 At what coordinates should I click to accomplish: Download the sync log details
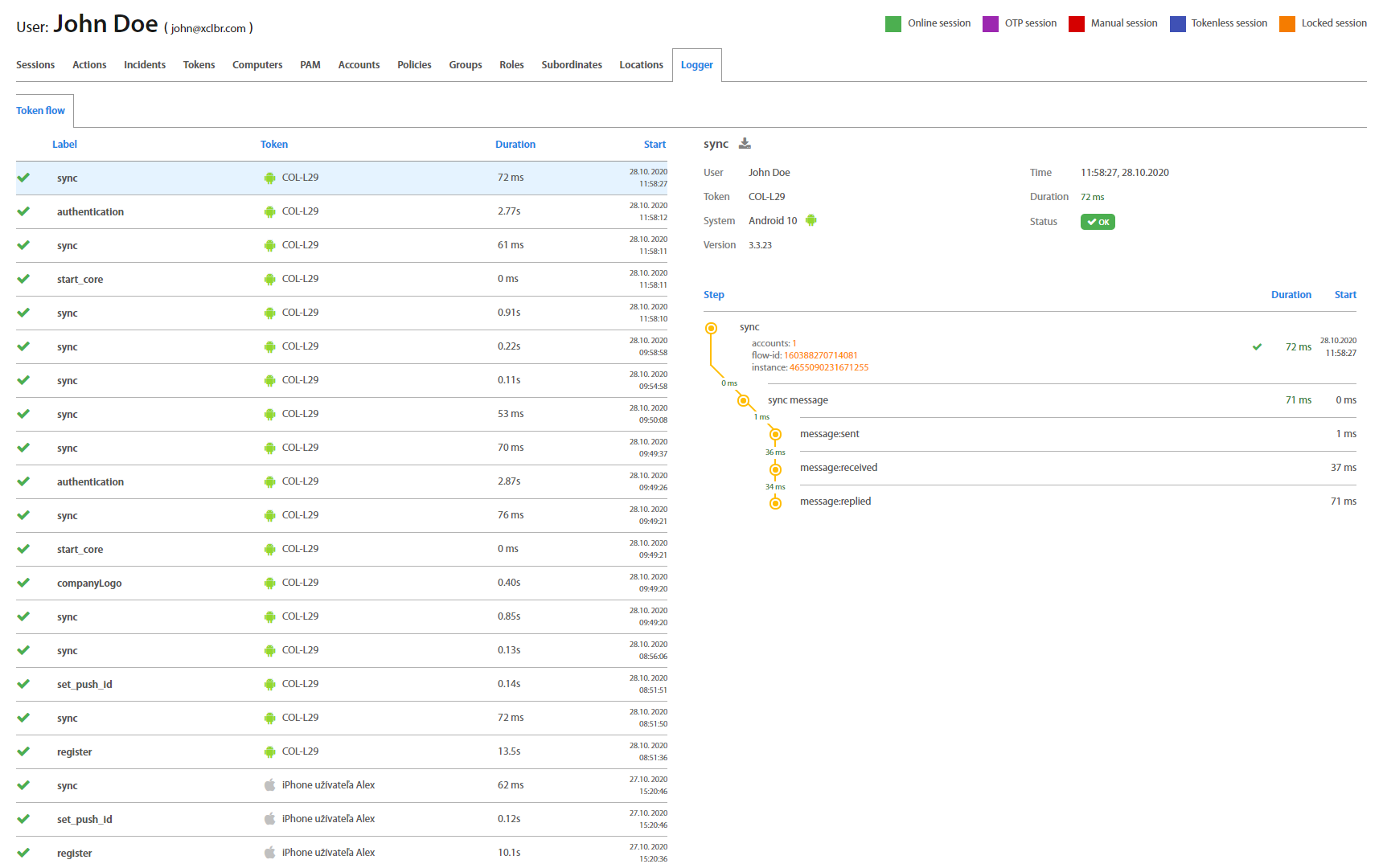tap(745, 144)
